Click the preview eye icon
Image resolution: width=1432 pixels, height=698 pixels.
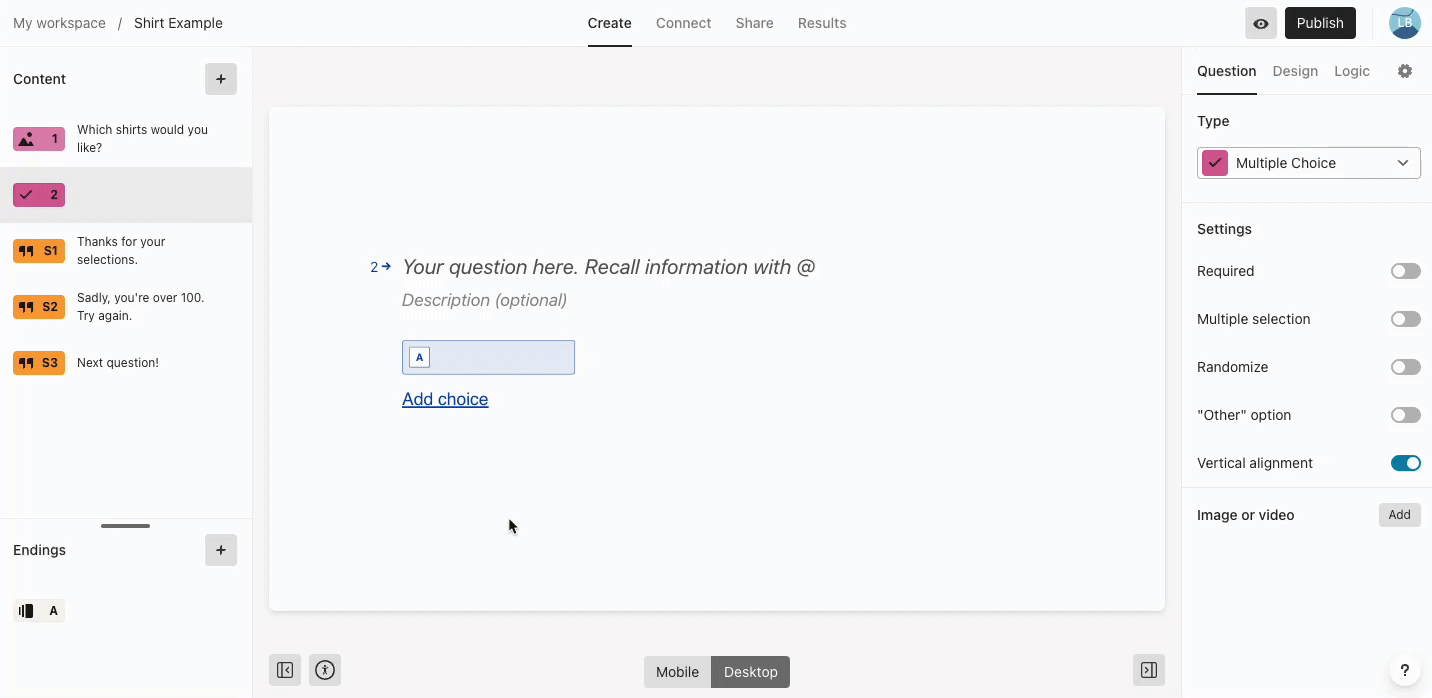[x=1261, y=23]
